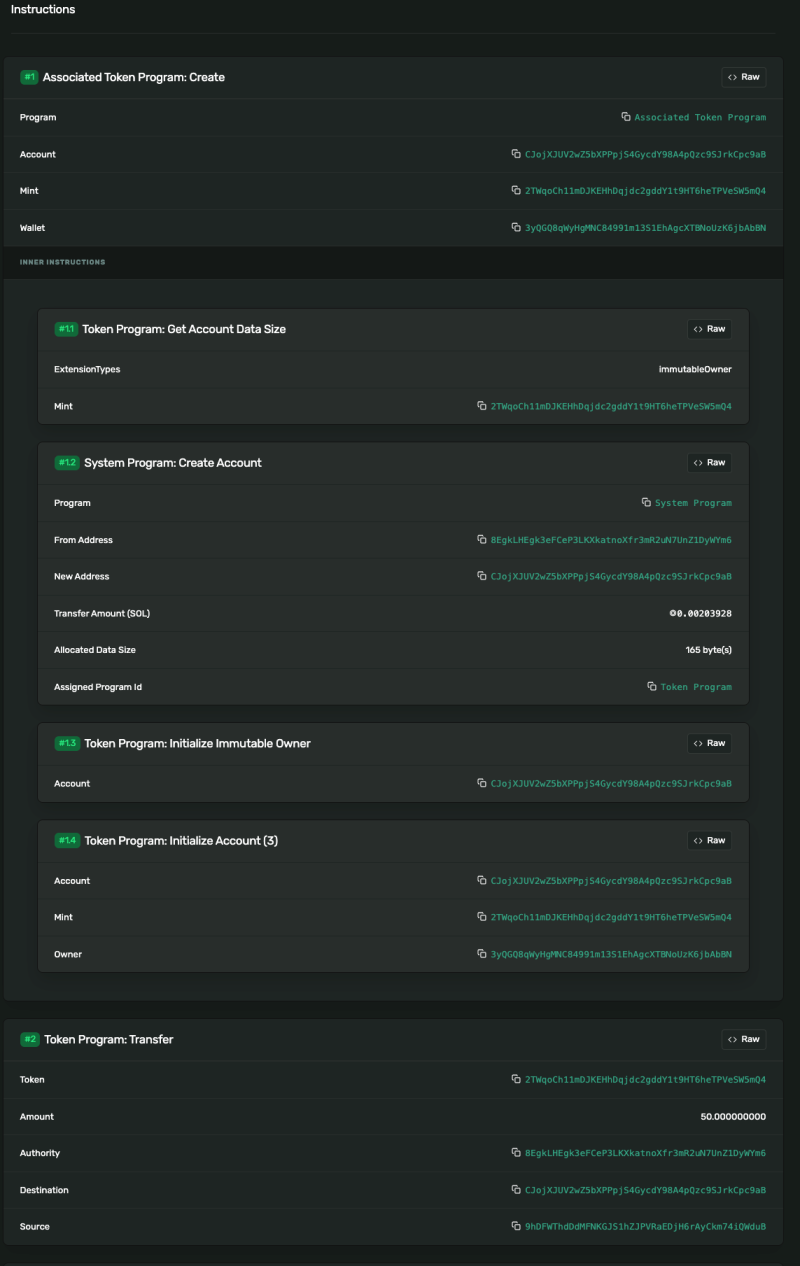Screen dimensions: 800x1266
Task: Show Raw data for Token Program: Transfer
Action: 743,1039
